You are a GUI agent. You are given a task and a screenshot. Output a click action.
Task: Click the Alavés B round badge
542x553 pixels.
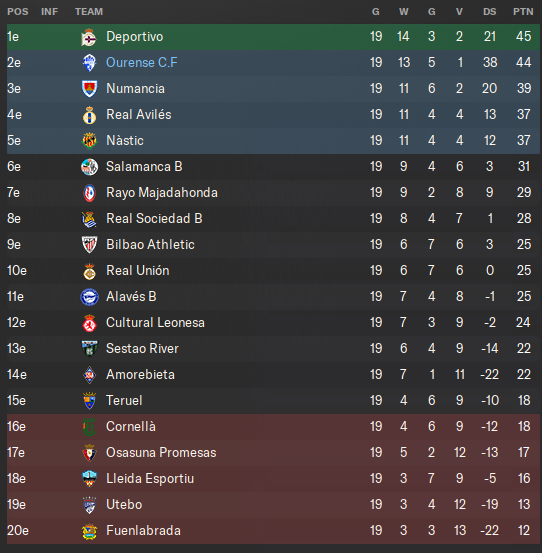89,297
